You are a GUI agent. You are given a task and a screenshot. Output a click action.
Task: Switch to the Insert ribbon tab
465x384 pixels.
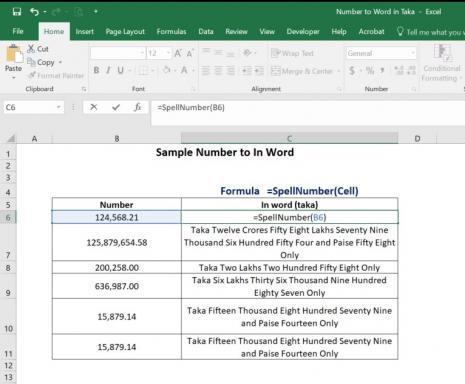point(85,32)
